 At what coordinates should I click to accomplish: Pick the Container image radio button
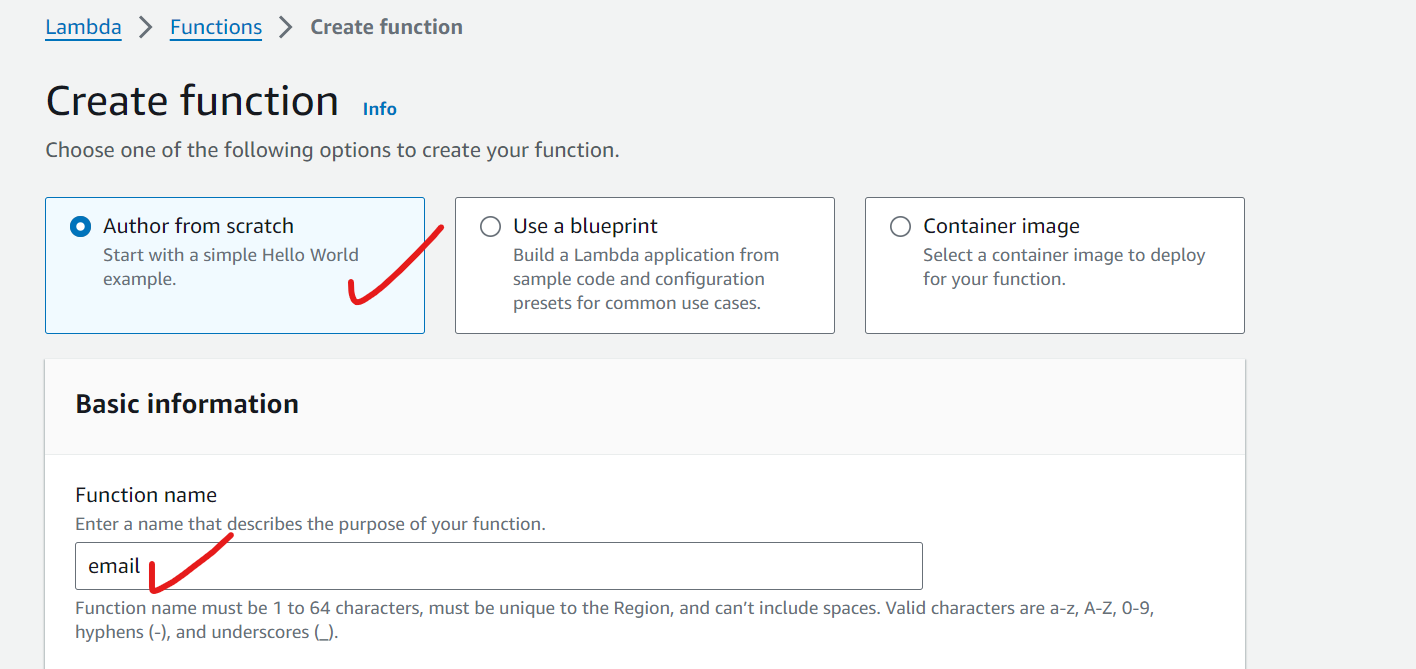[900, 227]
